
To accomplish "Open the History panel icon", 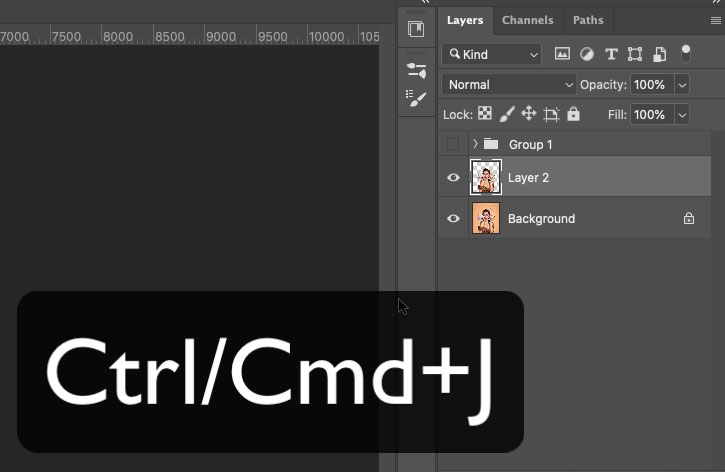I will [x=416, y=29].
